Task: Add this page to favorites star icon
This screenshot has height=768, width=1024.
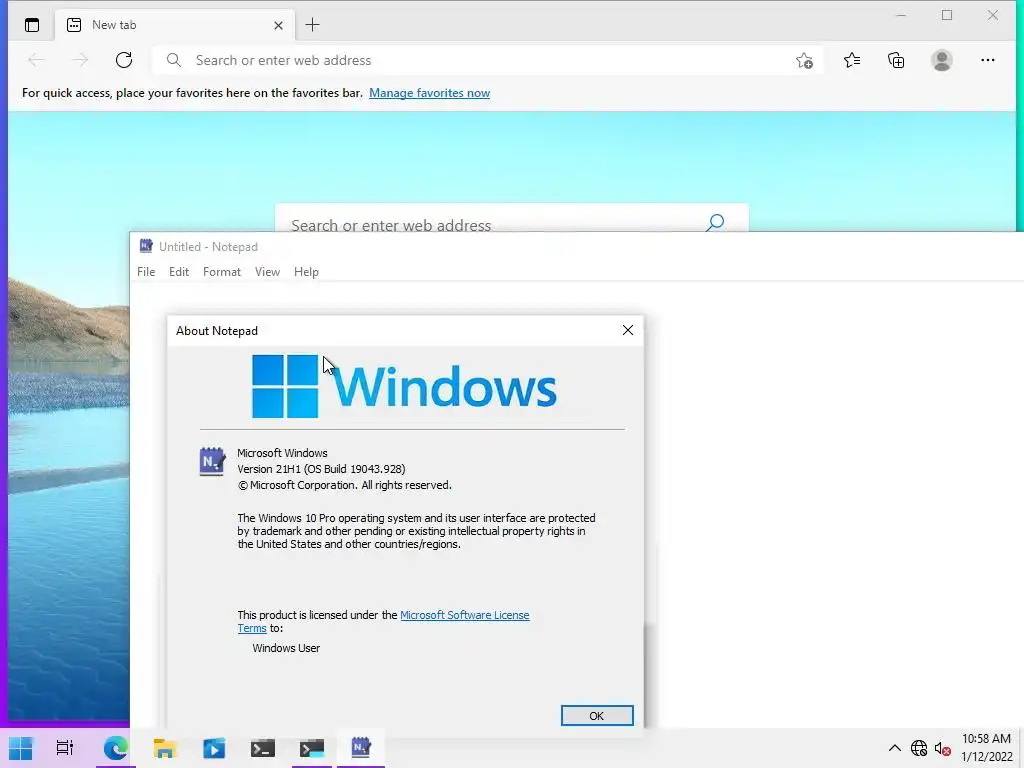Action: (805, 61)
